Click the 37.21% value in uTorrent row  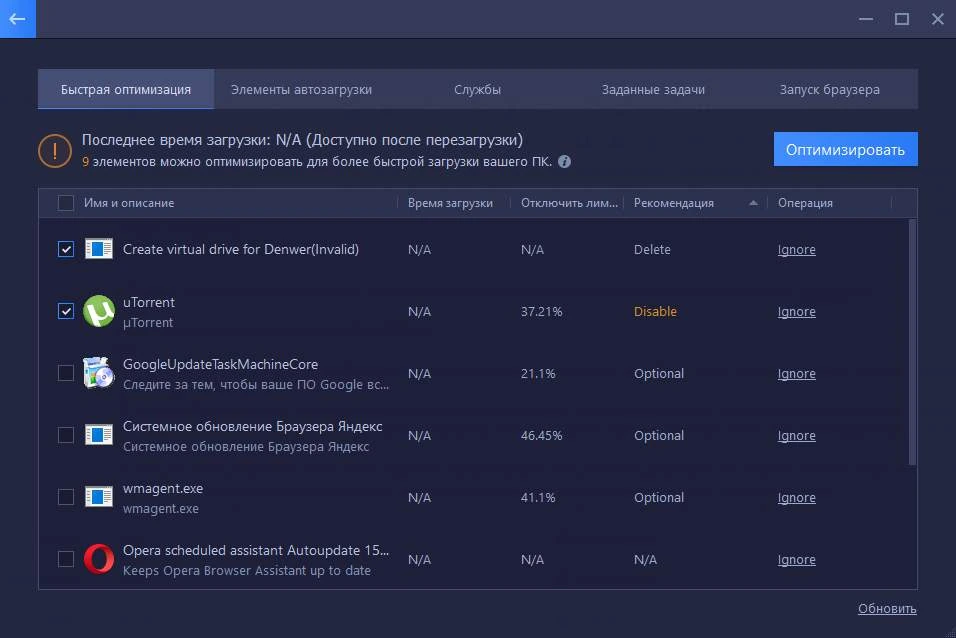(541, 312)
